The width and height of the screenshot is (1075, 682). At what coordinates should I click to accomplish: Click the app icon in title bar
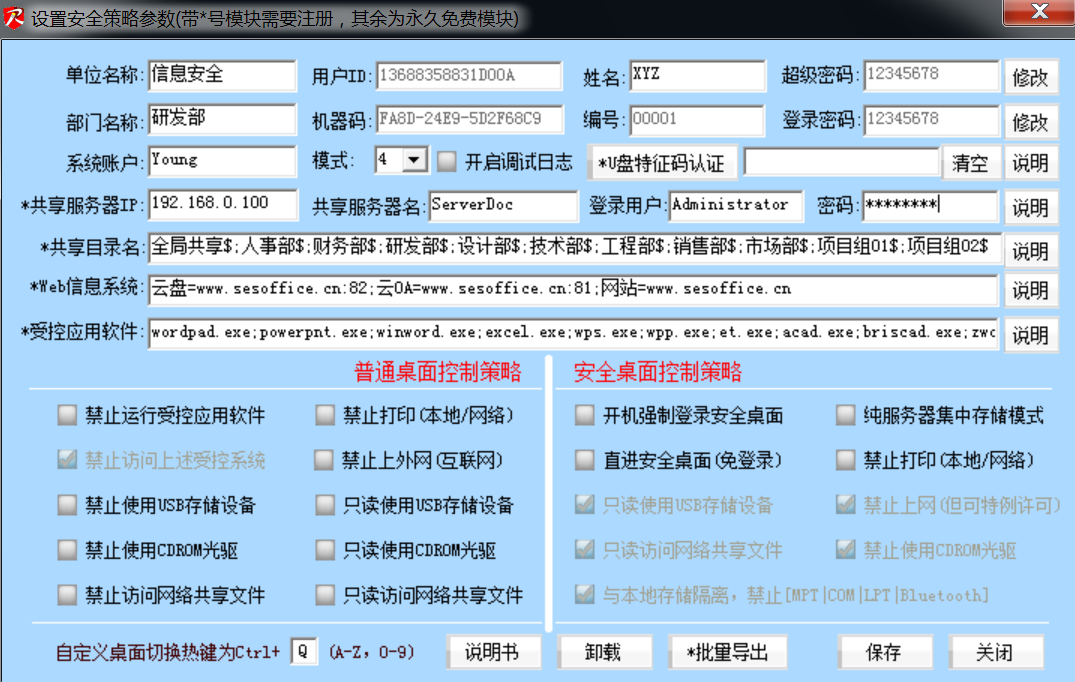point(15,19)
